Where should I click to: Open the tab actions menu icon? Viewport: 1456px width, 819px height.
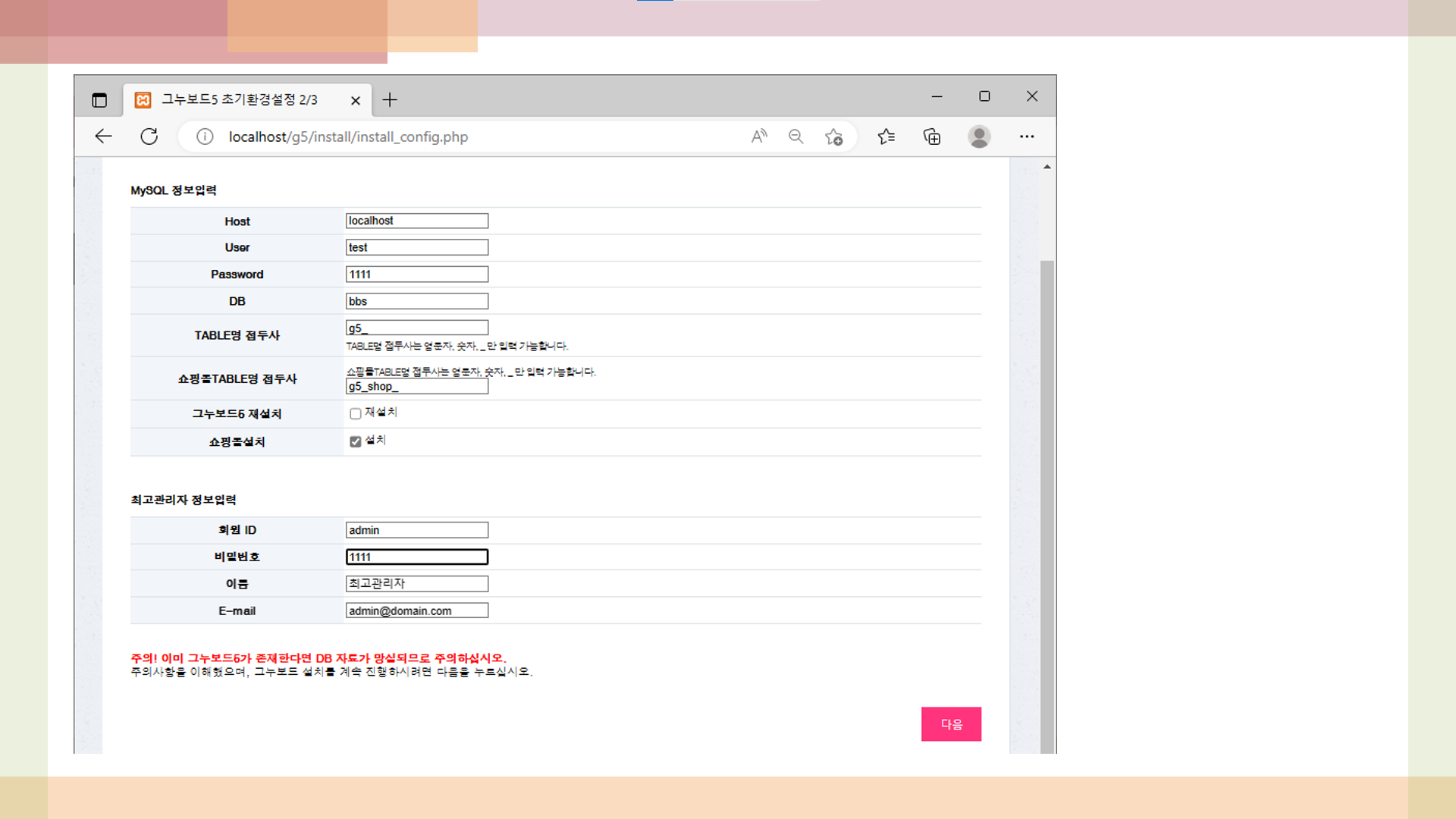(x=99, y=100)
